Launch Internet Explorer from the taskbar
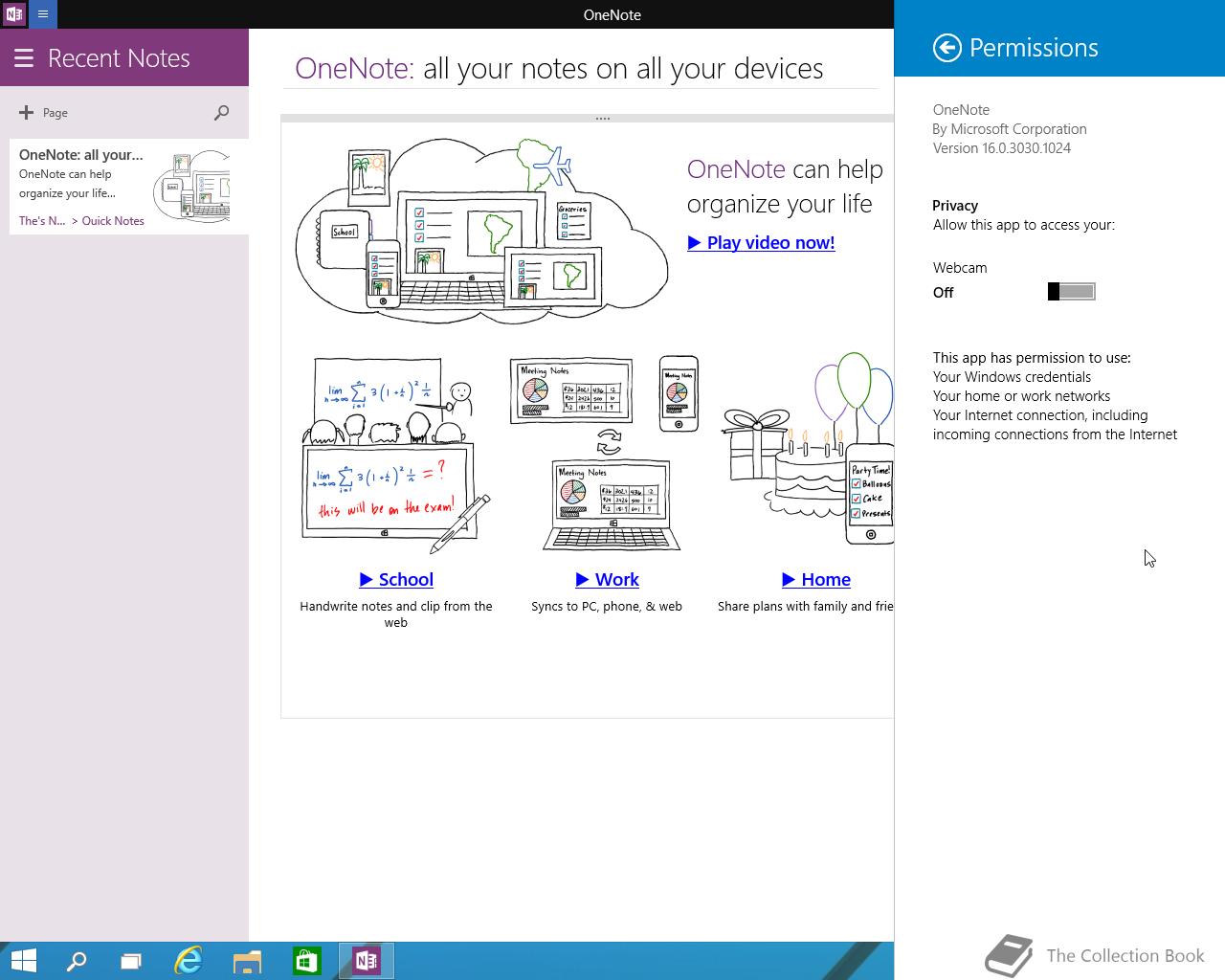The image size is (1225, 980). pos(189,961)
